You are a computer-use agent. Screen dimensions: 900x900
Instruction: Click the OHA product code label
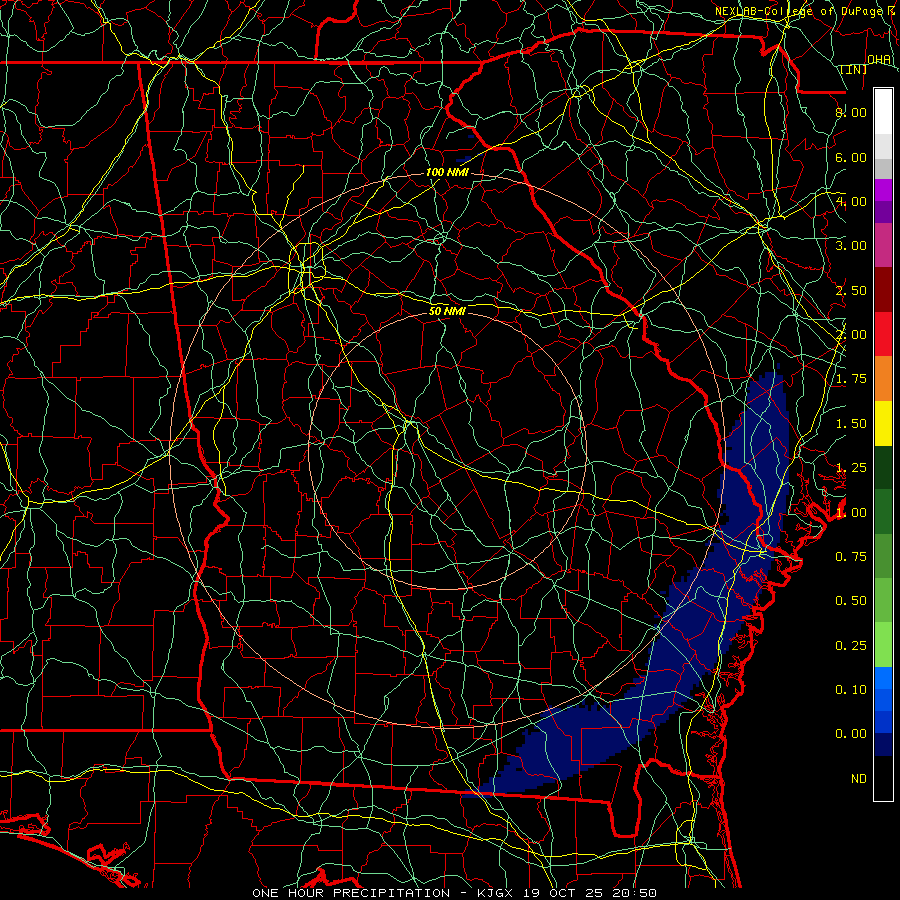click(879, 59)
